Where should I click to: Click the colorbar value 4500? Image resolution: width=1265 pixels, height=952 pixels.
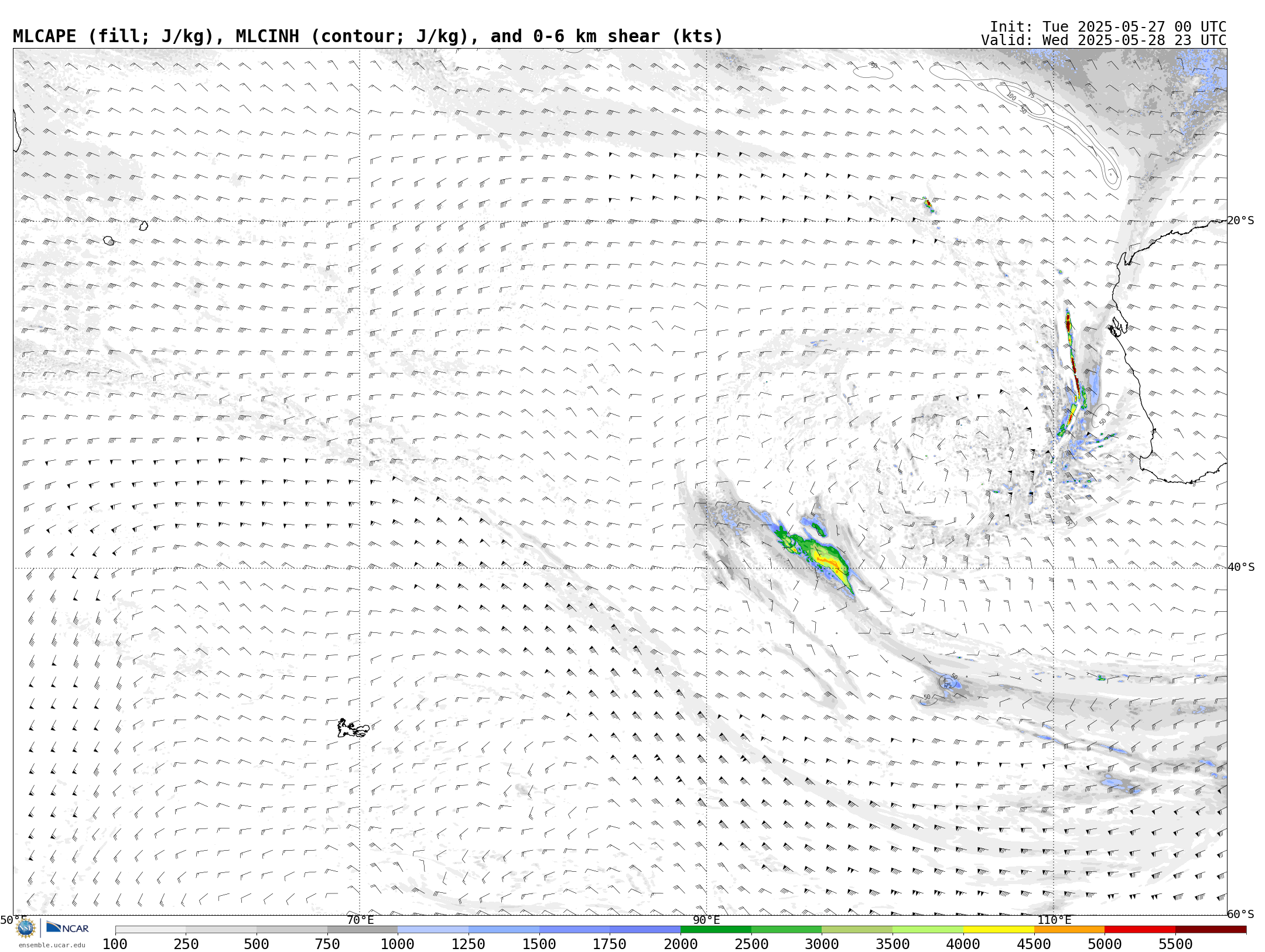1034,944
